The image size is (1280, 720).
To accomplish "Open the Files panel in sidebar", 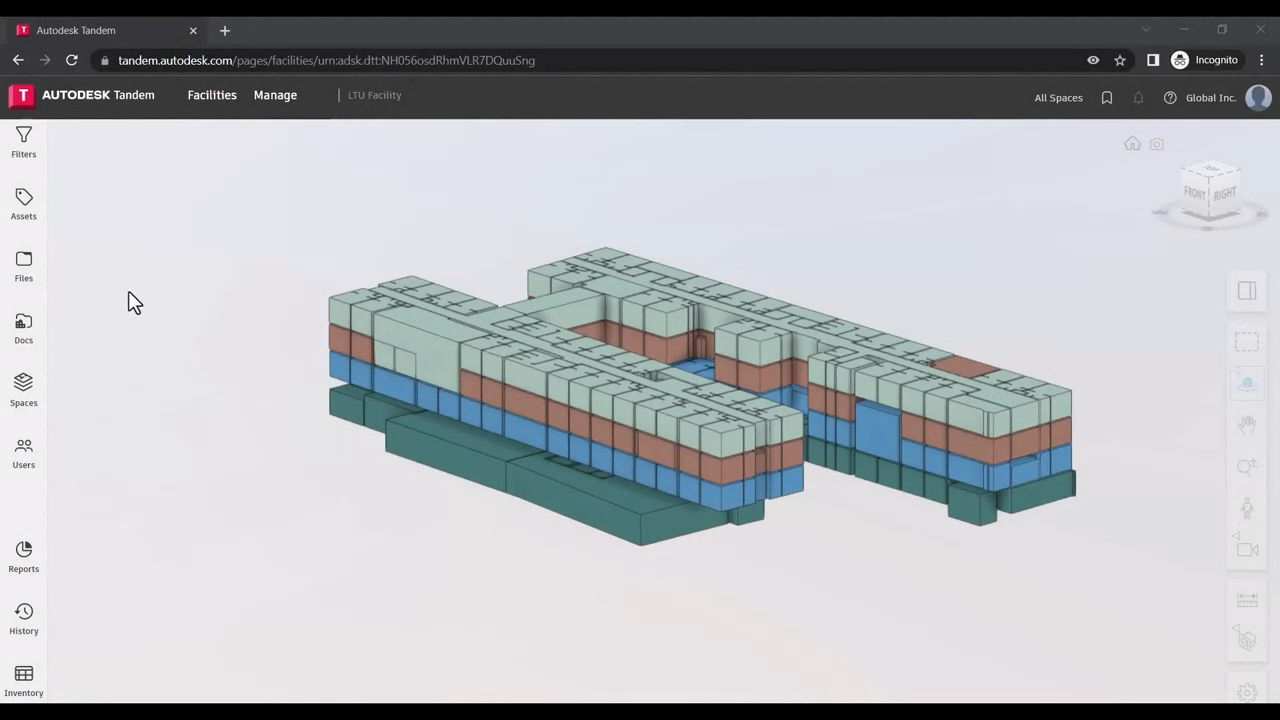I will click(x=23, y=266).
